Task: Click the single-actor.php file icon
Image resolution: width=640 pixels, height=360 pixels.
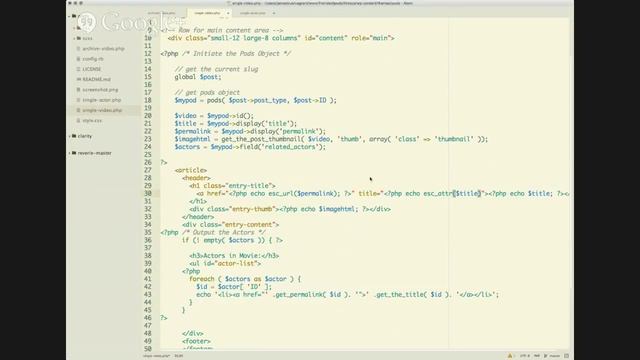Action: [x=78, y=100]
